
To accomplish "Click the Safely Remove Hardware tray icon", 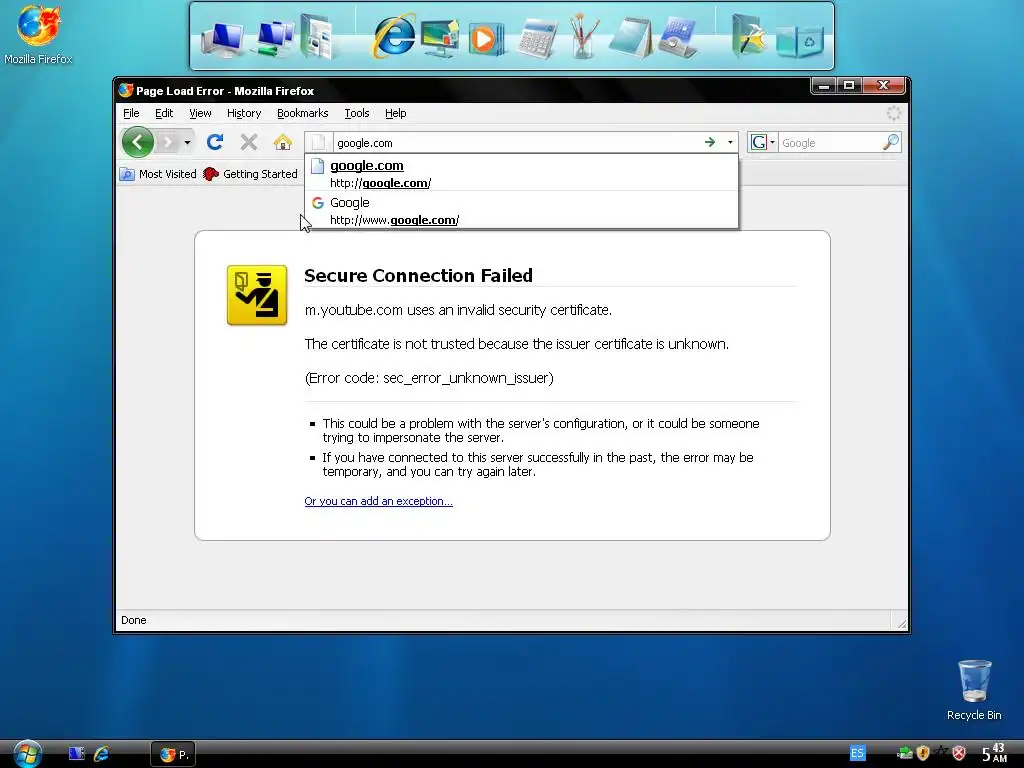I will coord(905,753).
